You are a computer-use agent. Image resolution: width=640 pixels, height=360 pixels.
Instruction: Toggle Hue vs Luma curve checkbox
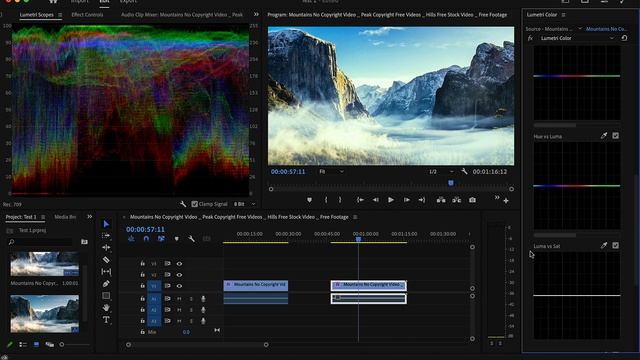(616, 136)
